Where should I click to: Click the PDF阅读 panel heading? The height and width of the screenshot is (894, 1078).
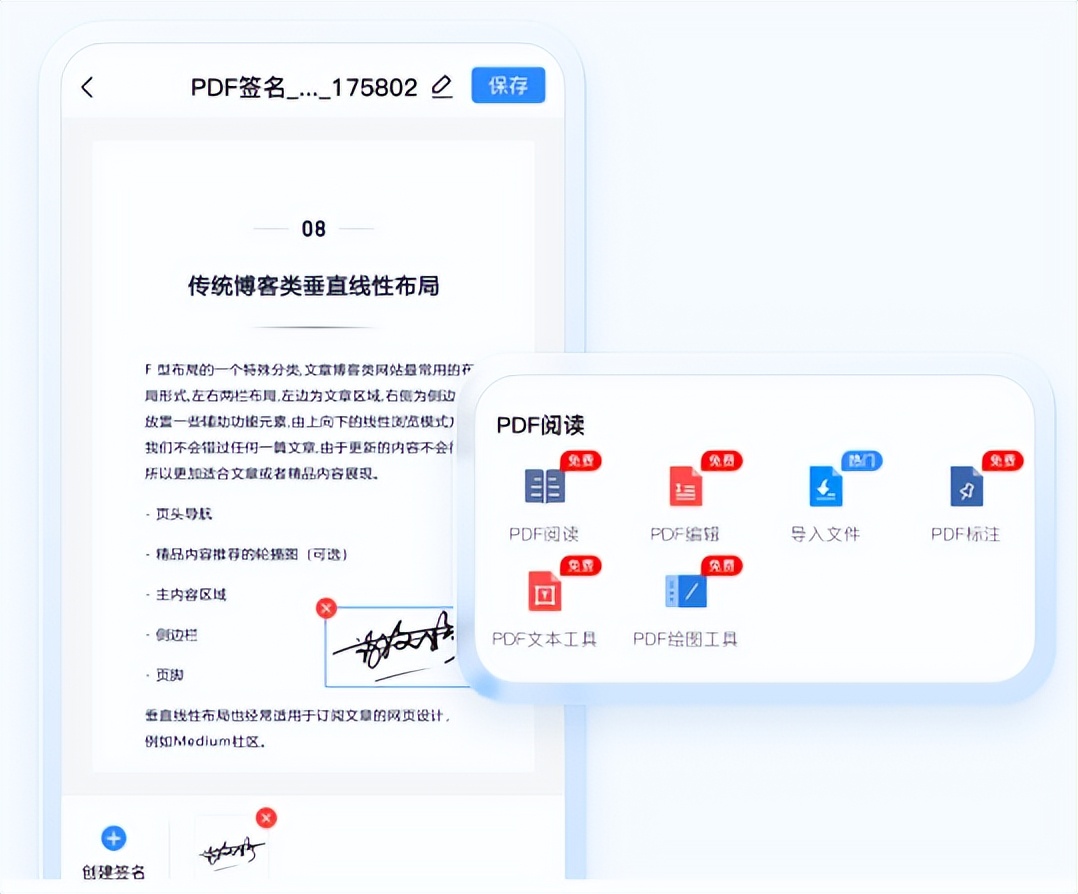(x=540, y=425)
